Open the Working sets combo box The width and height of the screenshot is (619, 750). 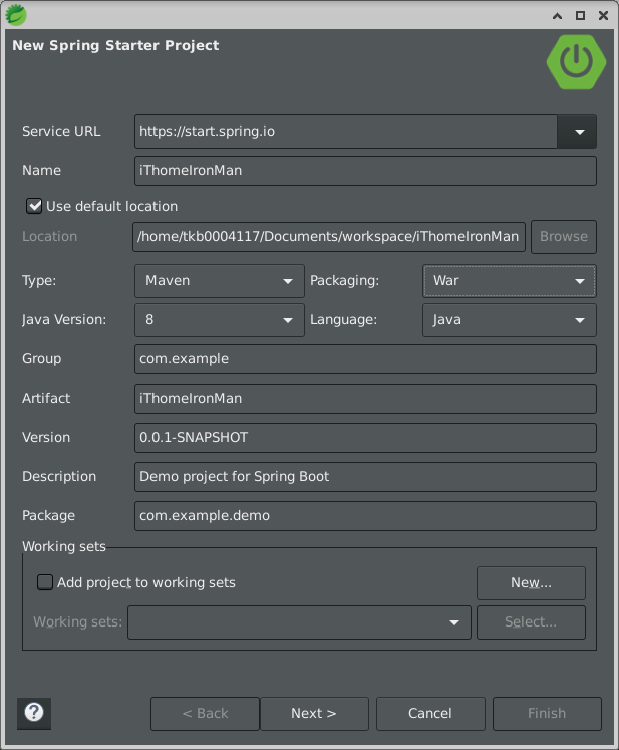(x=299, y=622)
